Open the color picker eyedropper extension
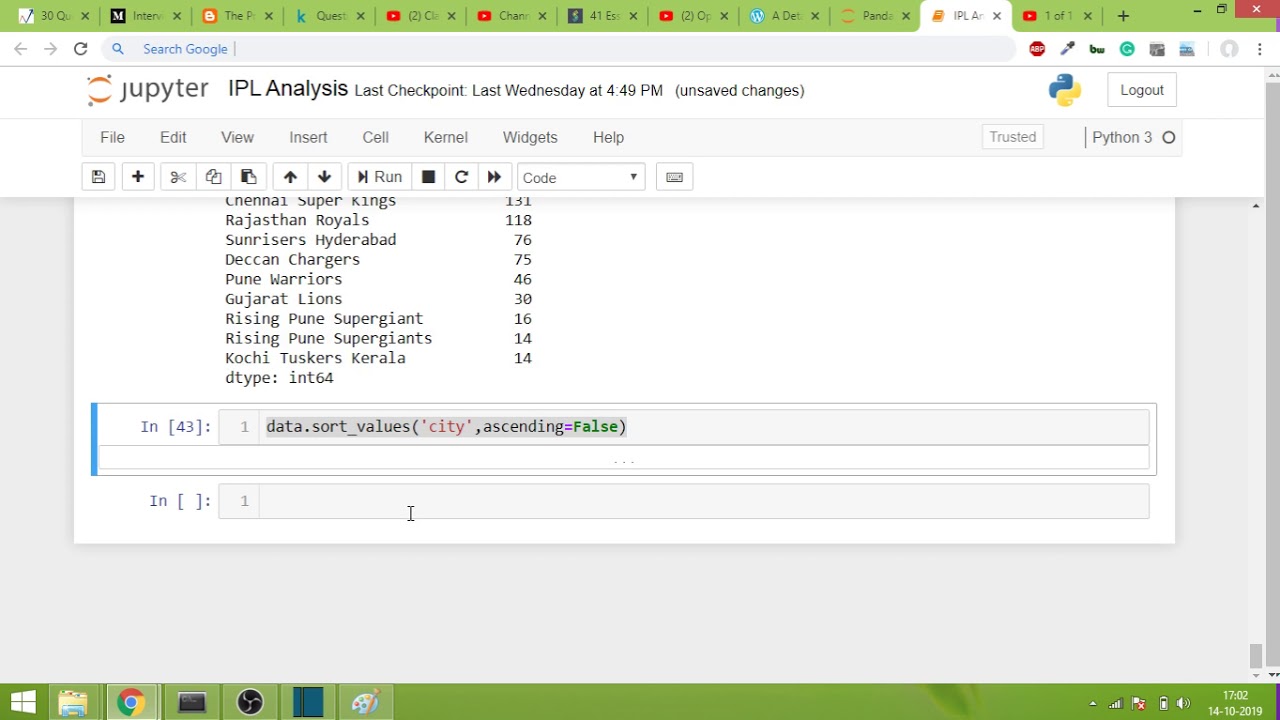The width and height of the screenshot is (1280, 720). click(1067, 49)
